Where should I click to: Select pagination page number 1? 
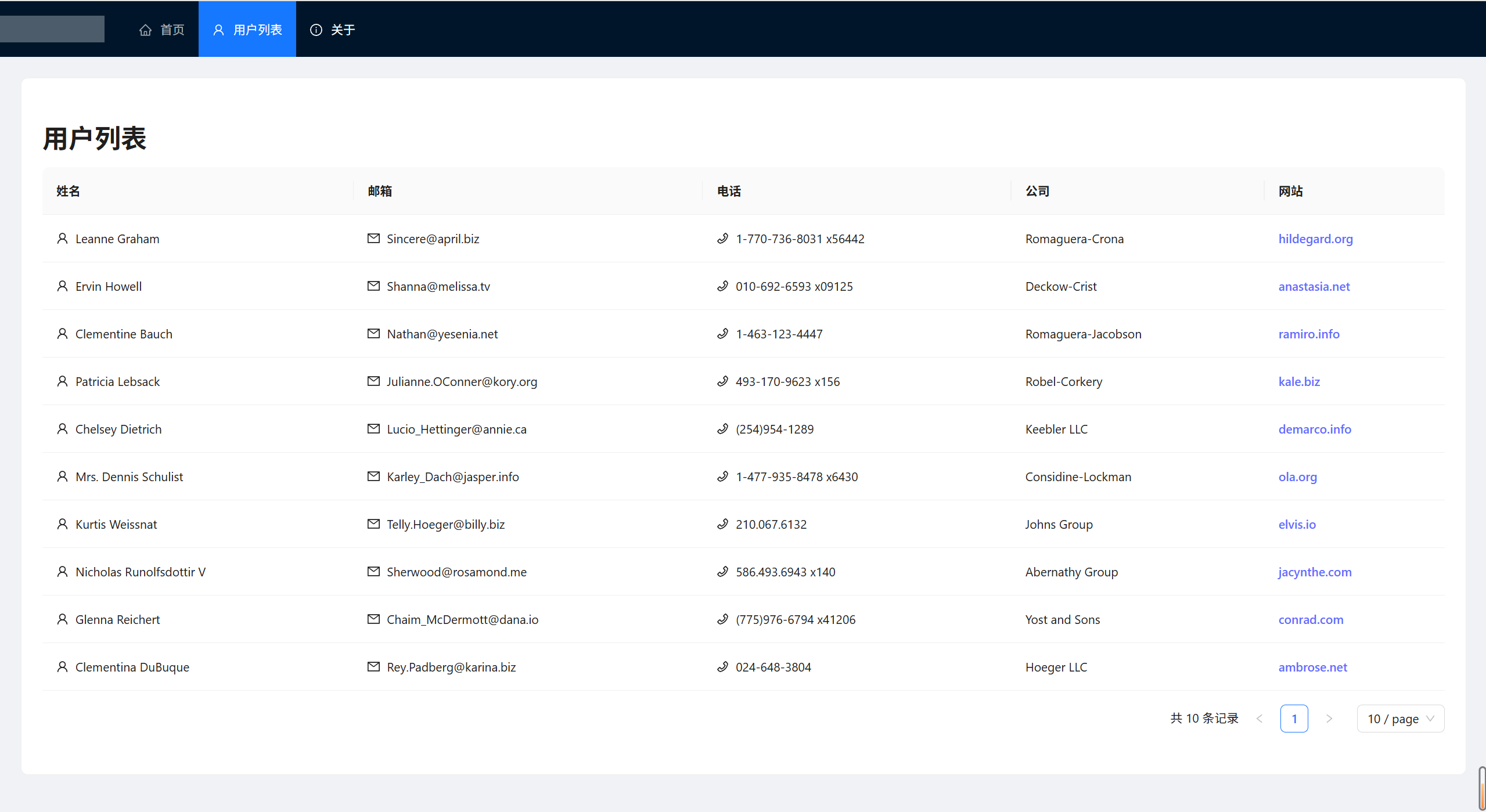[1294, 719]
